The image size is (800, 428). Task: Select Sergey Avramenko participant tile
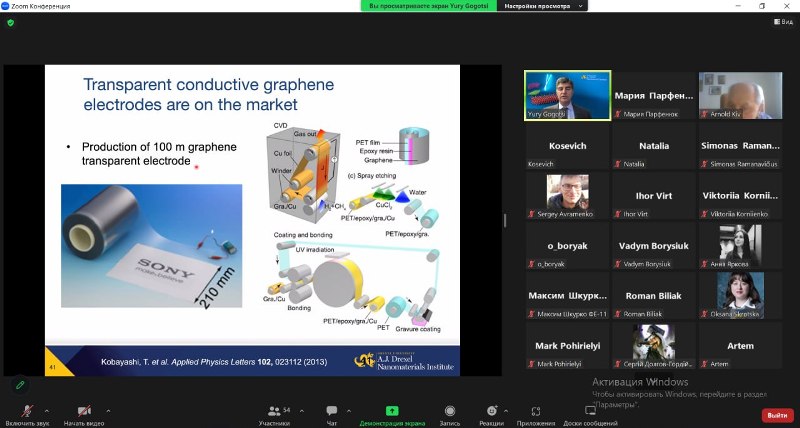click(567, 195)
